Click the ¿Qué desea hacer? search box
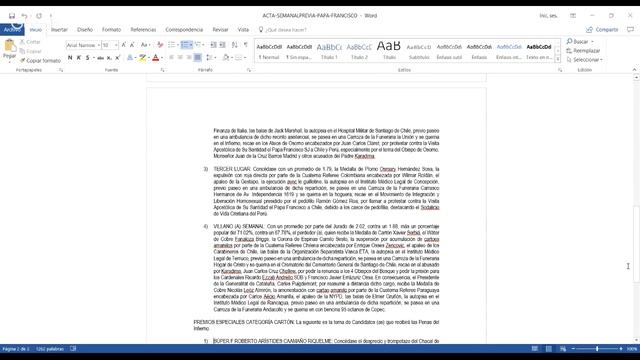640x360 pixels. tap(286, 30)
